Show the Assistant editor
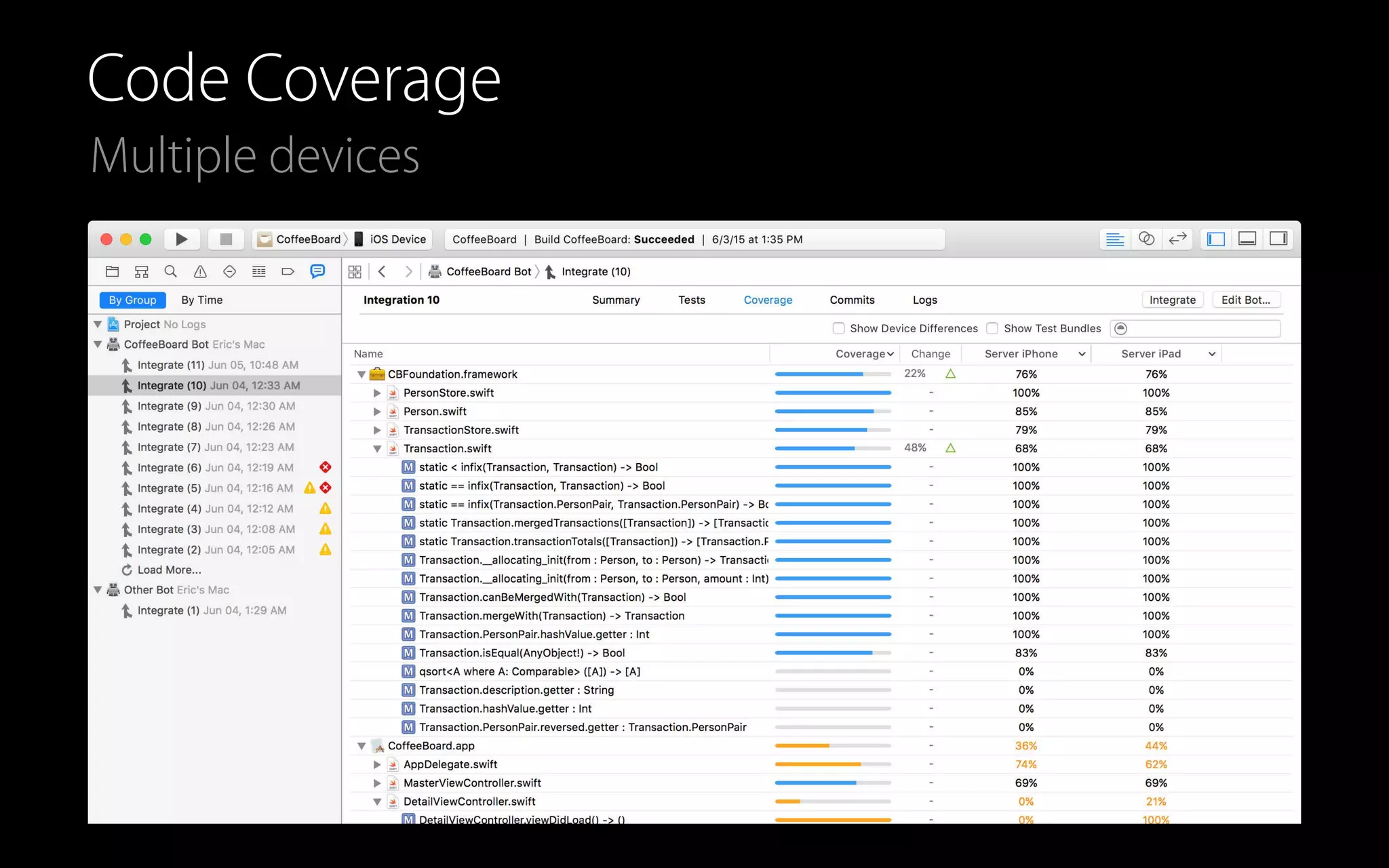 1146,239
